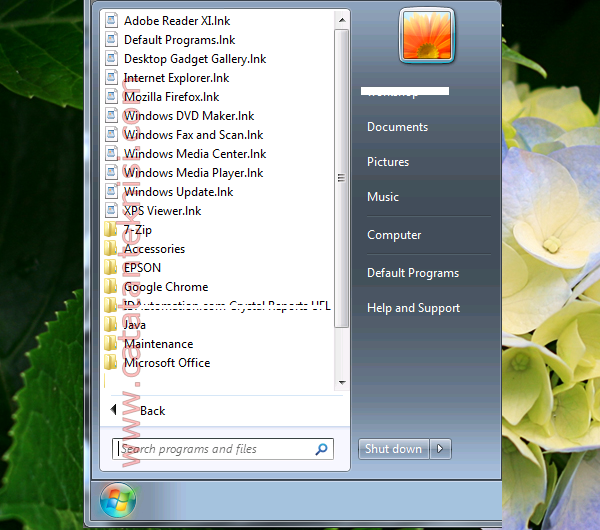Expand the Java folder label
600x530 pixels.
coord(135,325)
